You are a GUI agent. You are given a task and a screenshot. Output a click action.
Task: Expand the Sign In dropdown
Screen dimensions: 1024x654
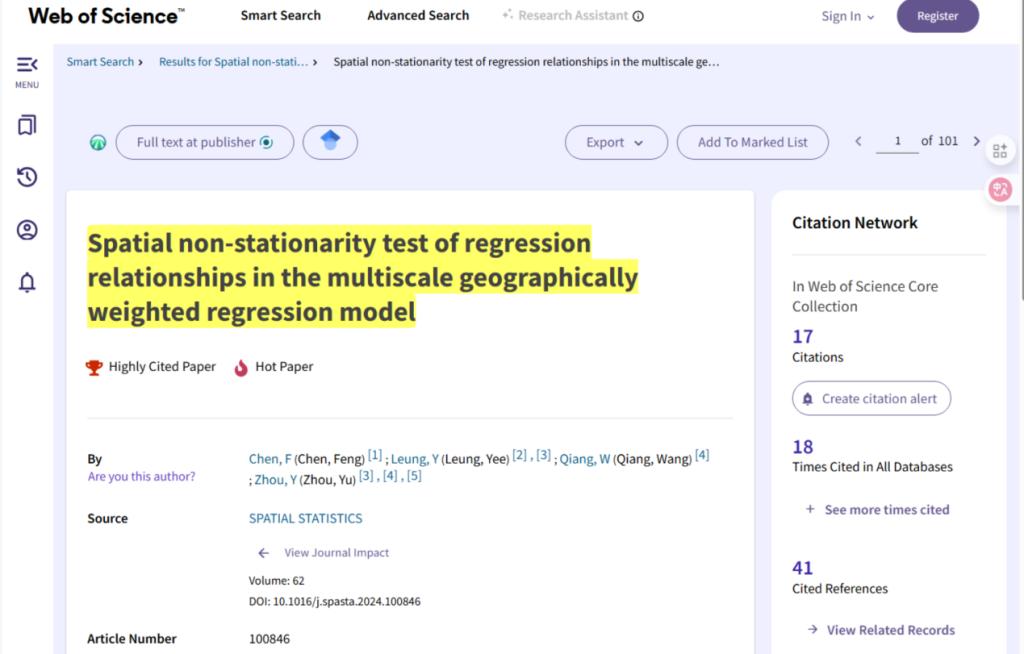point(847,16)
